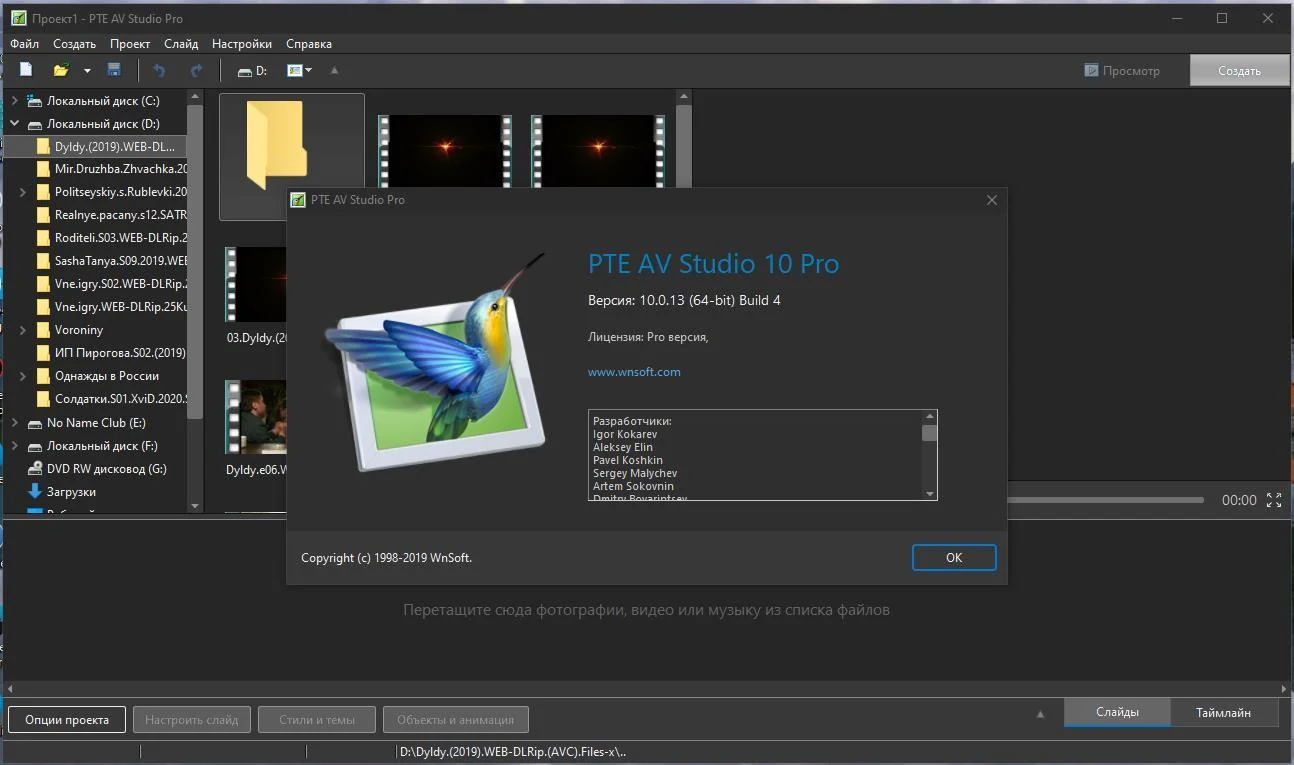Open the www.wnsoft.com link
Screen dimensions: 1294x765
coord(634,372)
